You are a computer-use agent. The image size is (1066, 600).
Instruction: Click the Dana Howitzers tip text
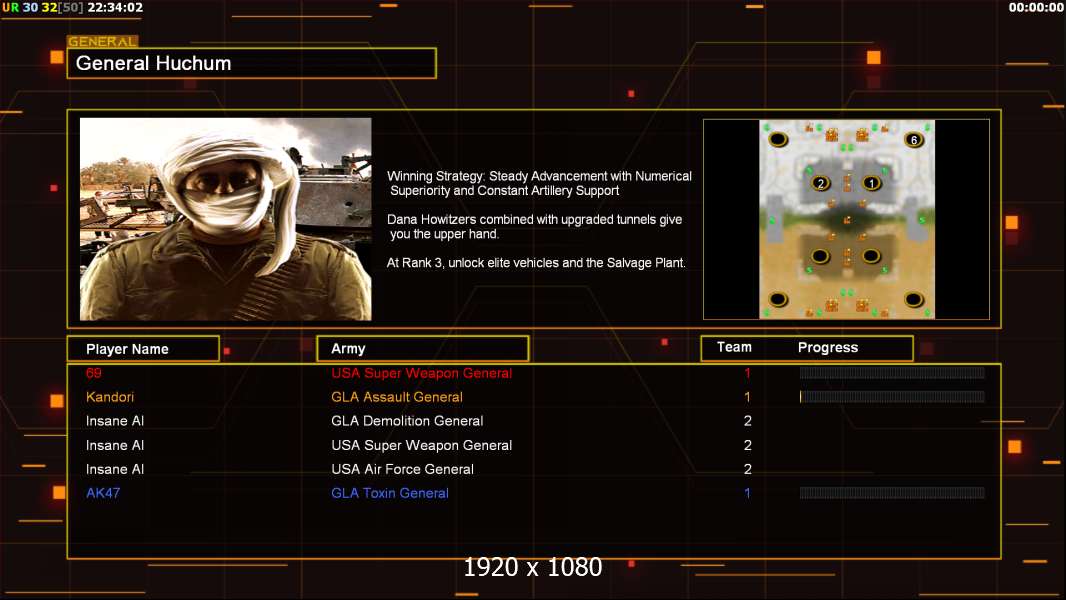coord(534,226)
